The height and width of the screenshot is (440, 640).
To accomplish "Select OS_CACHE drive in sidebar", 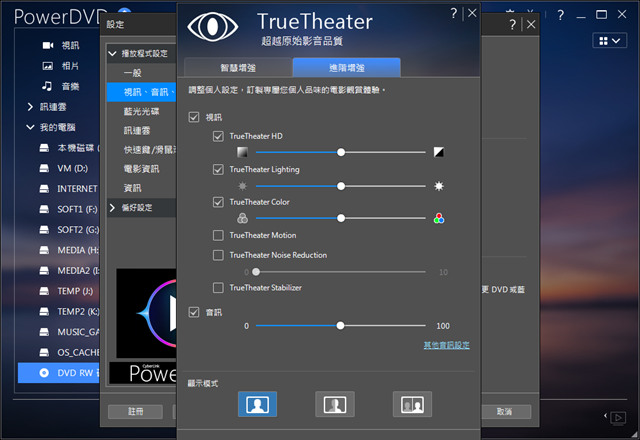I will click(x=69, y=352).
